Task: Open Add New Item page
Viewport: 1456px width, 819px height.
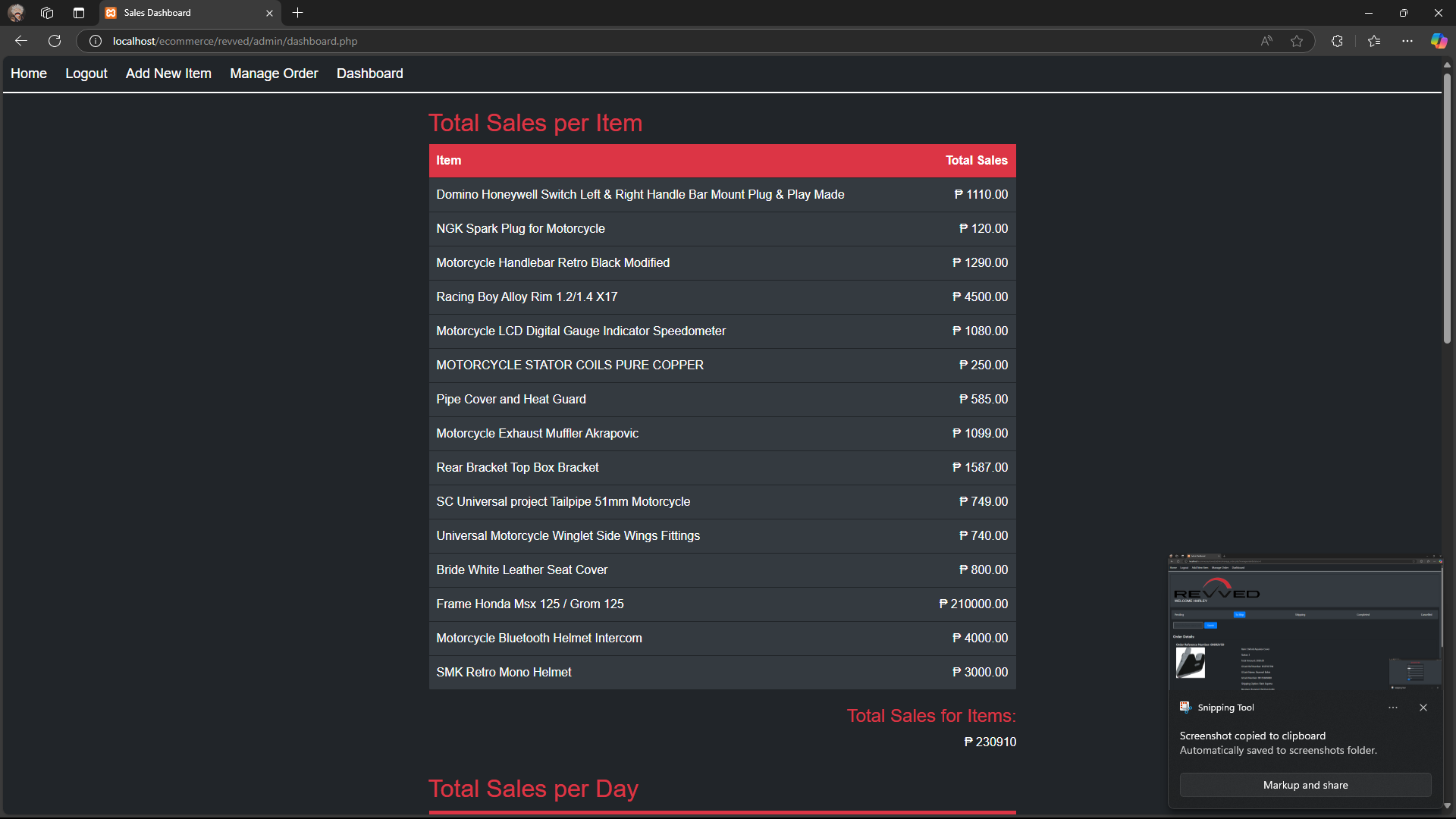Action: 168,74
